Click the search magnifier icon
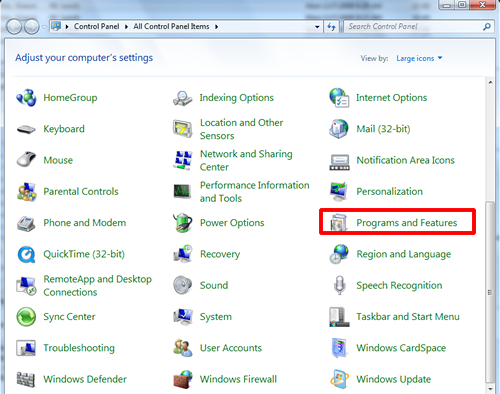Image resolution: width=500 pixels, height=394 pixels. pyautogui.click(x=487, y=27)
